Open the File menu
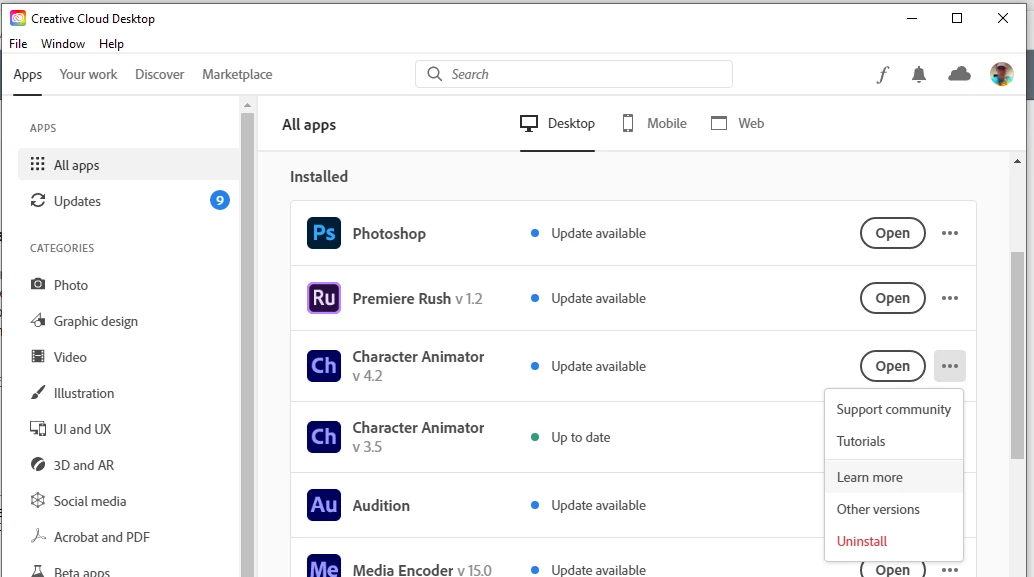Screen dimensions: 1034x577 tap(18, 44)
